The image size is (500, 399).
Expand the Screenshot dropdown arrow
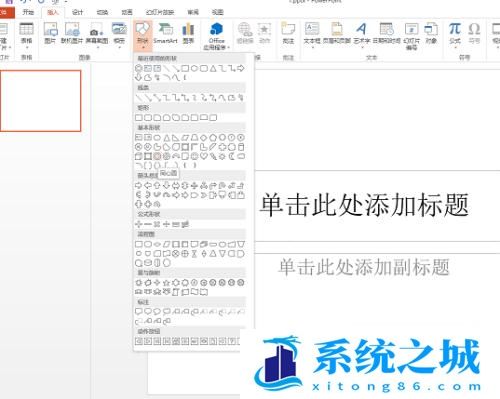pos(98,48)
